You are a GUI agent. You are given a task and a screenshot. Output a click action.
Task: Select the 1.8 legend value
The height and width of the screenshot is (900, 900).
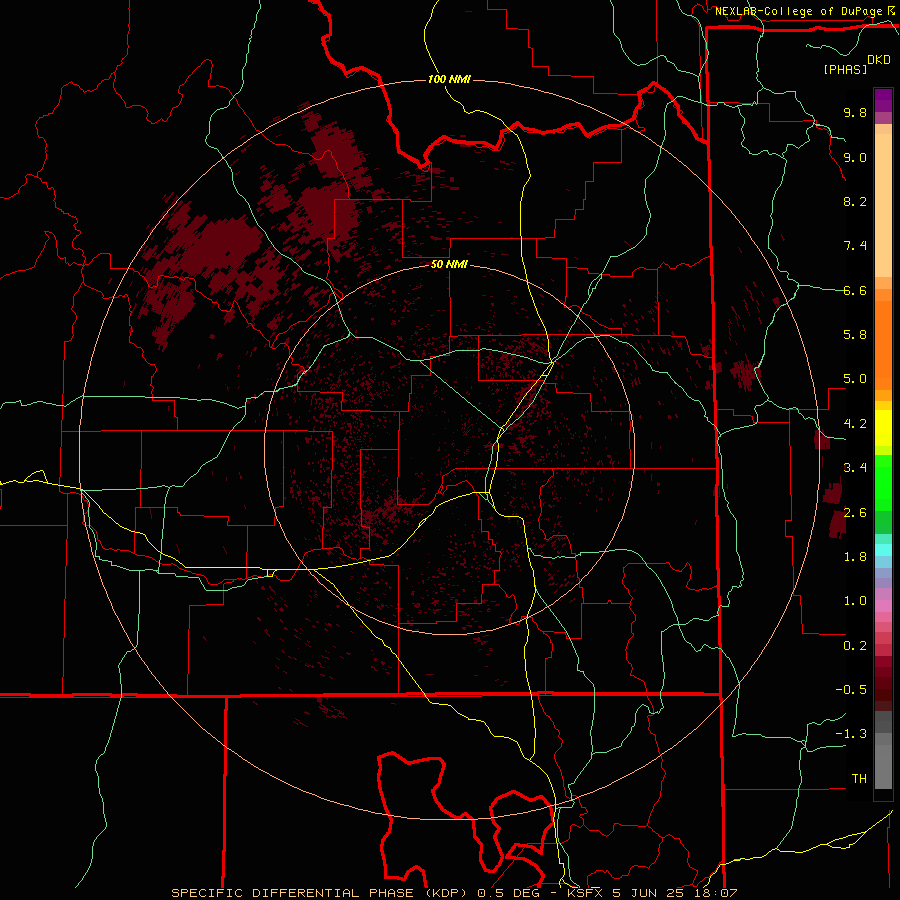pos(855,557)
